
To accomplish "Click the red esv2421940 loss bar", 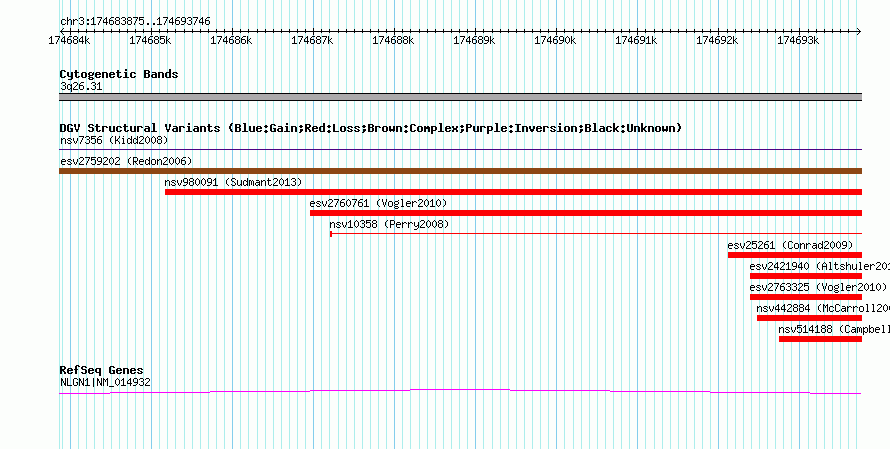I will click(x=806, y=276).
